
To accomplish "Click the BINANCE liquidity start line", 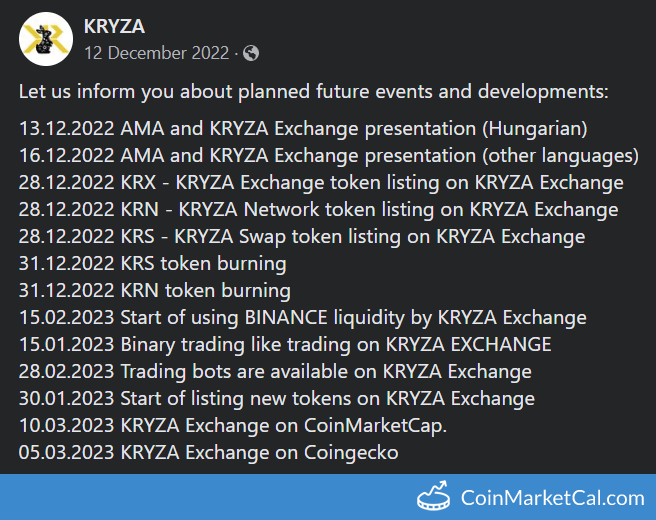I will click(x=302, y=318).
